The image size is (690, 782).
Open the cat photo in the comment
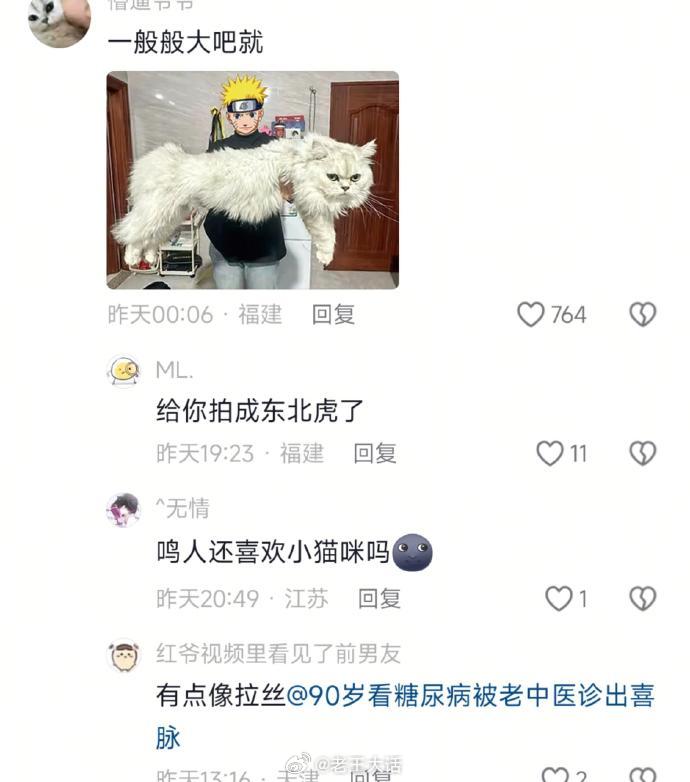pyautogui.click(x=253, y=180)
